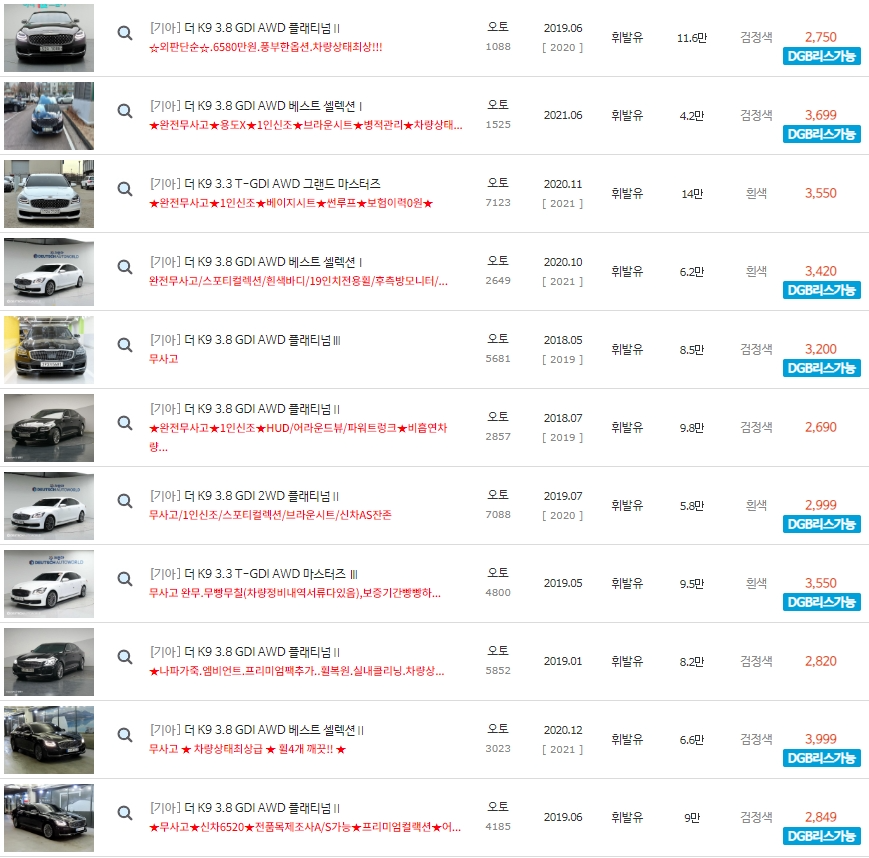Open quick view magnifier for the 3,699 listing
The width and height of the screenshot is (869, 858).
click(x=124, y=110)
